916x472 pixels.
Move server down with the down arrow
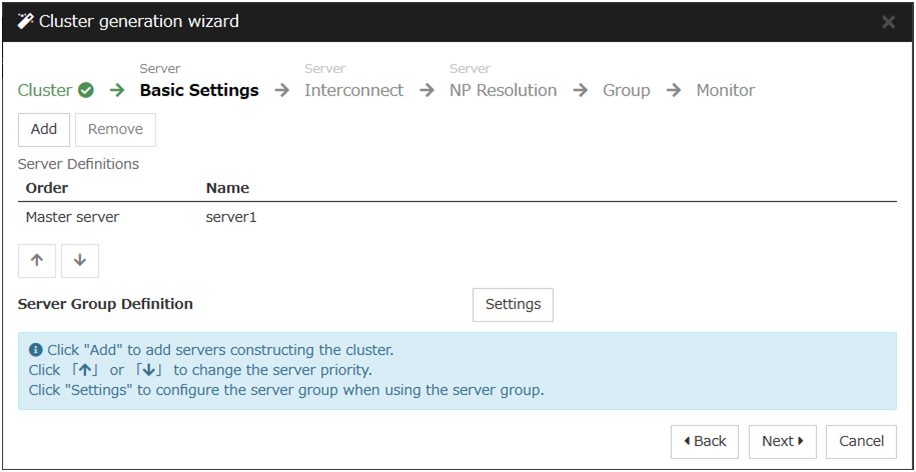[80, 260]
